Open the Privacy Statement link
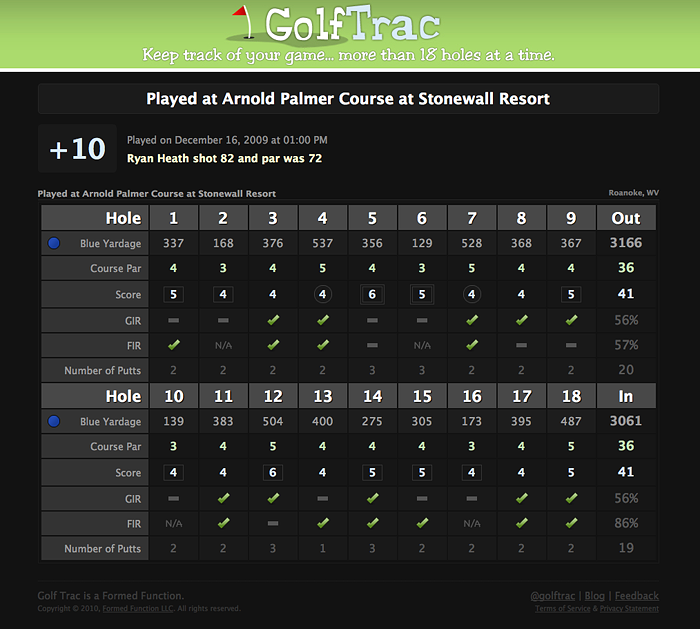The image size is (700, 629). (629, 608)
